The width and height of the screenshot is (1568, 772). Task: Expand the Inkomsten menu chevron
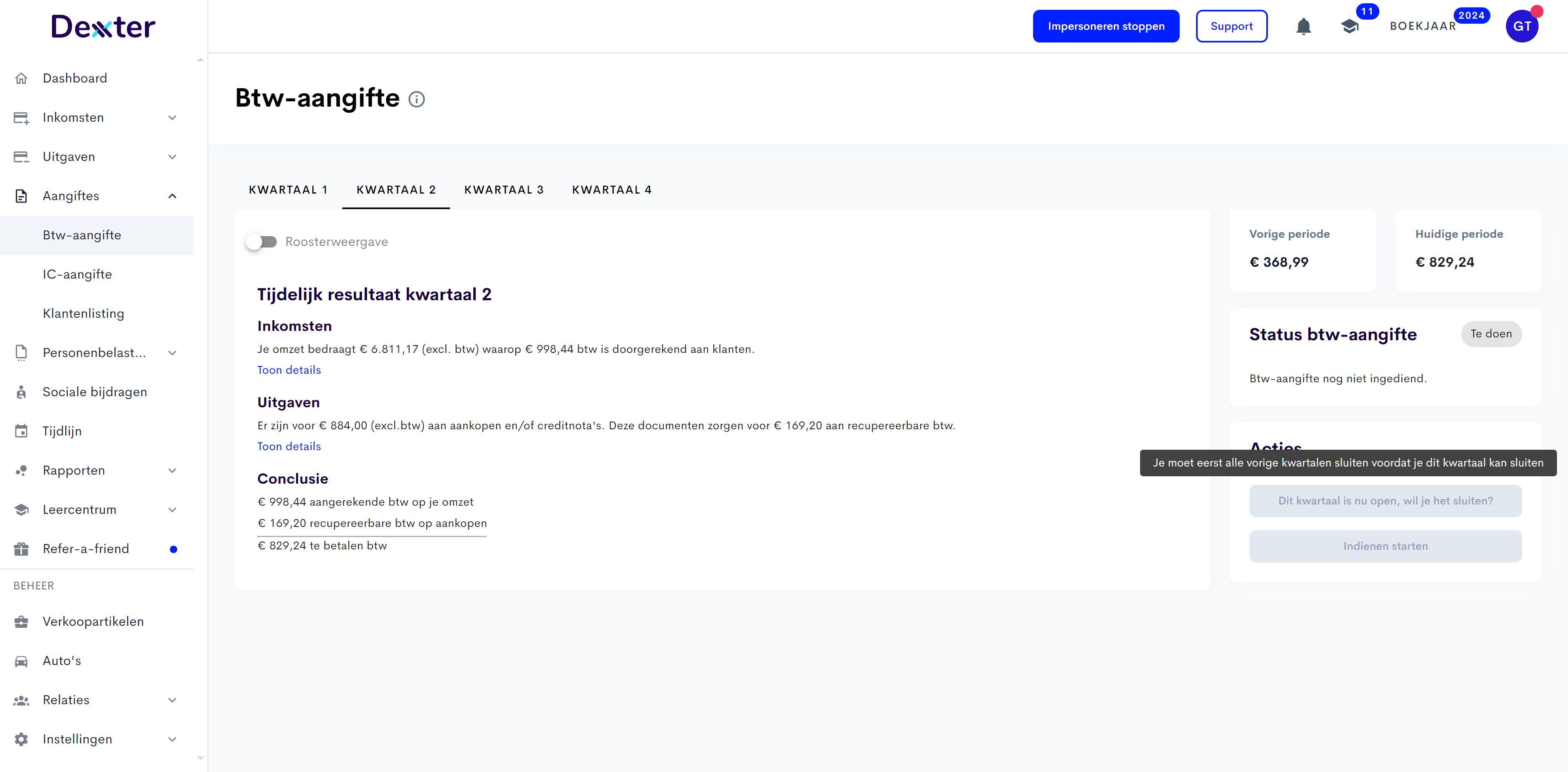click(x=172, y=118)
